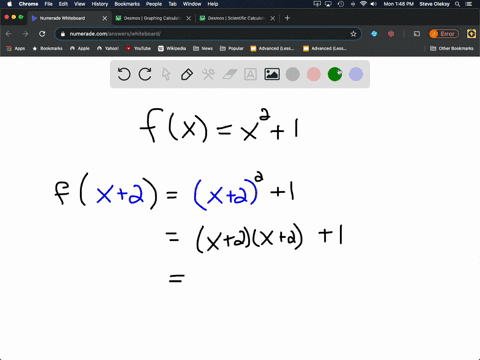The width and height of the screenshot is (480, 360).
Task: Open the Edit menu
Action: coord(63,4)
